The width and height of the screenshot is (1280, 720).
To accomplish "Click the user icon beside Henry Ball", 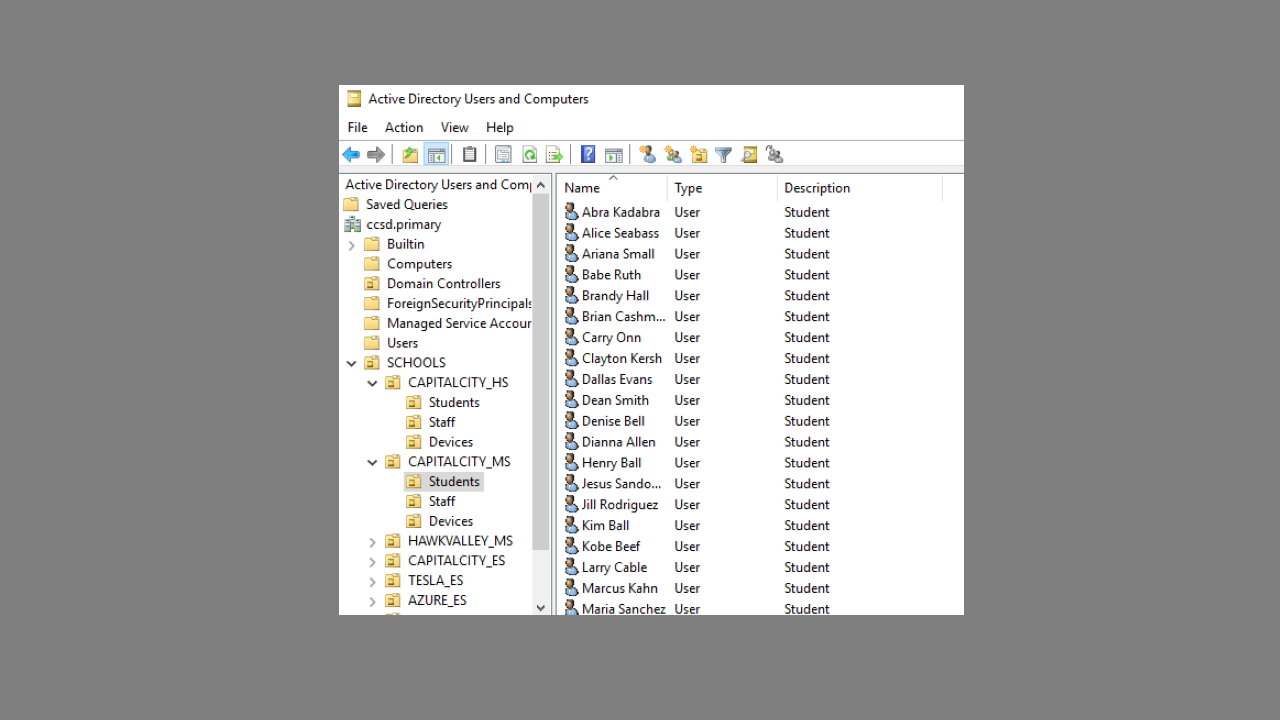I will point(571,463).
